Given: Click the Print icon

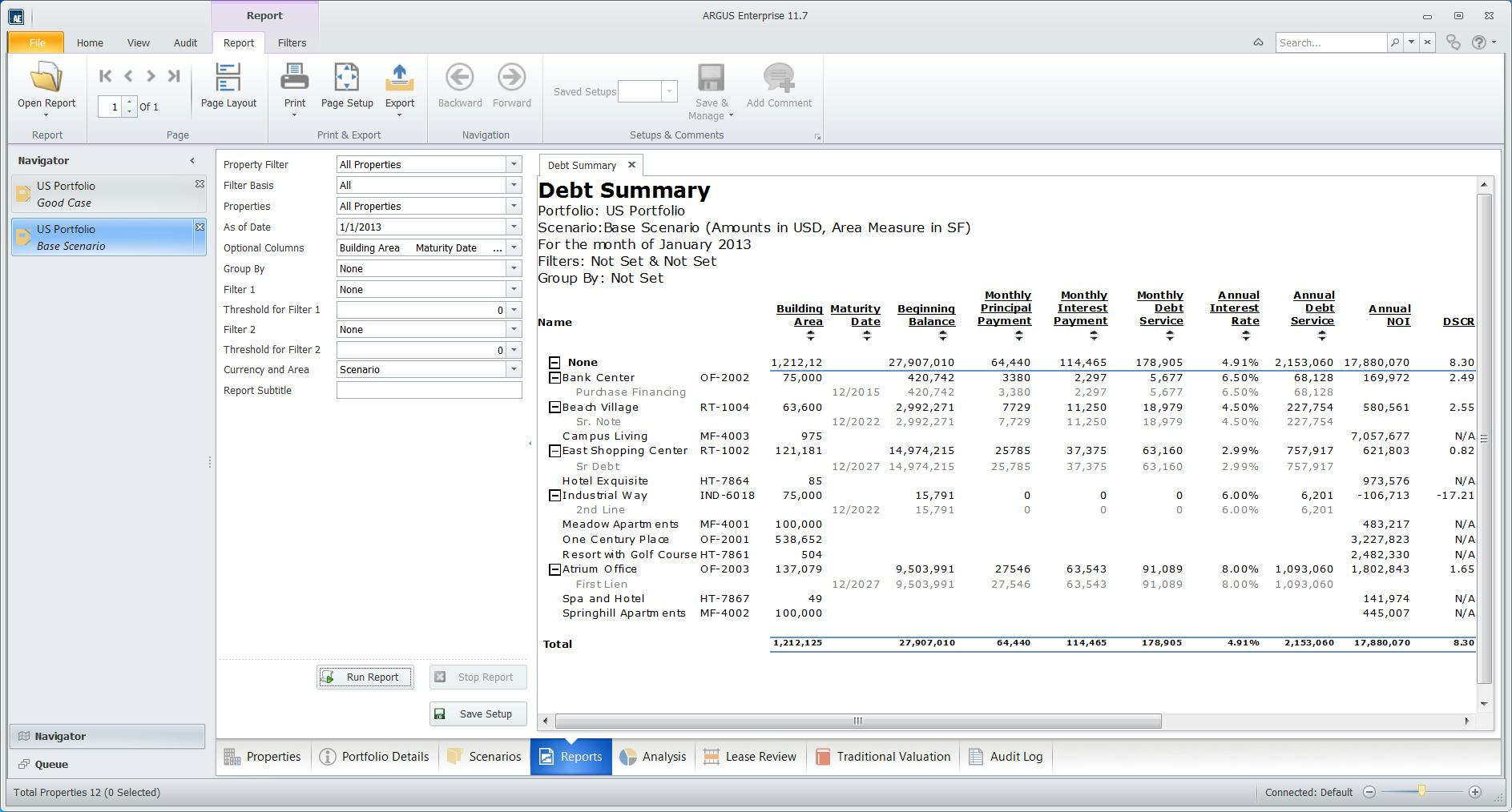Looking at the screenshot, I should click(294, 80).
